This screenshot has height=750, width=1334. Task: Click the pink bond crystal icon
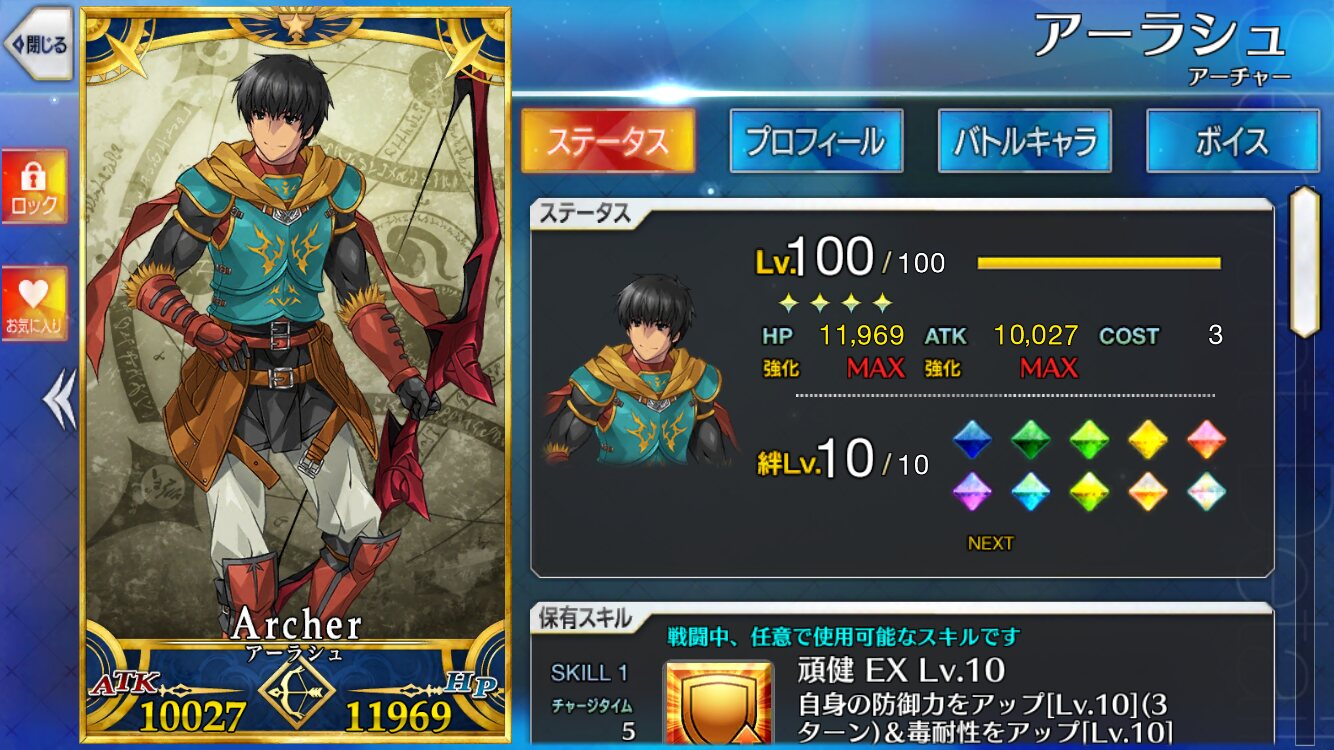1207,439
